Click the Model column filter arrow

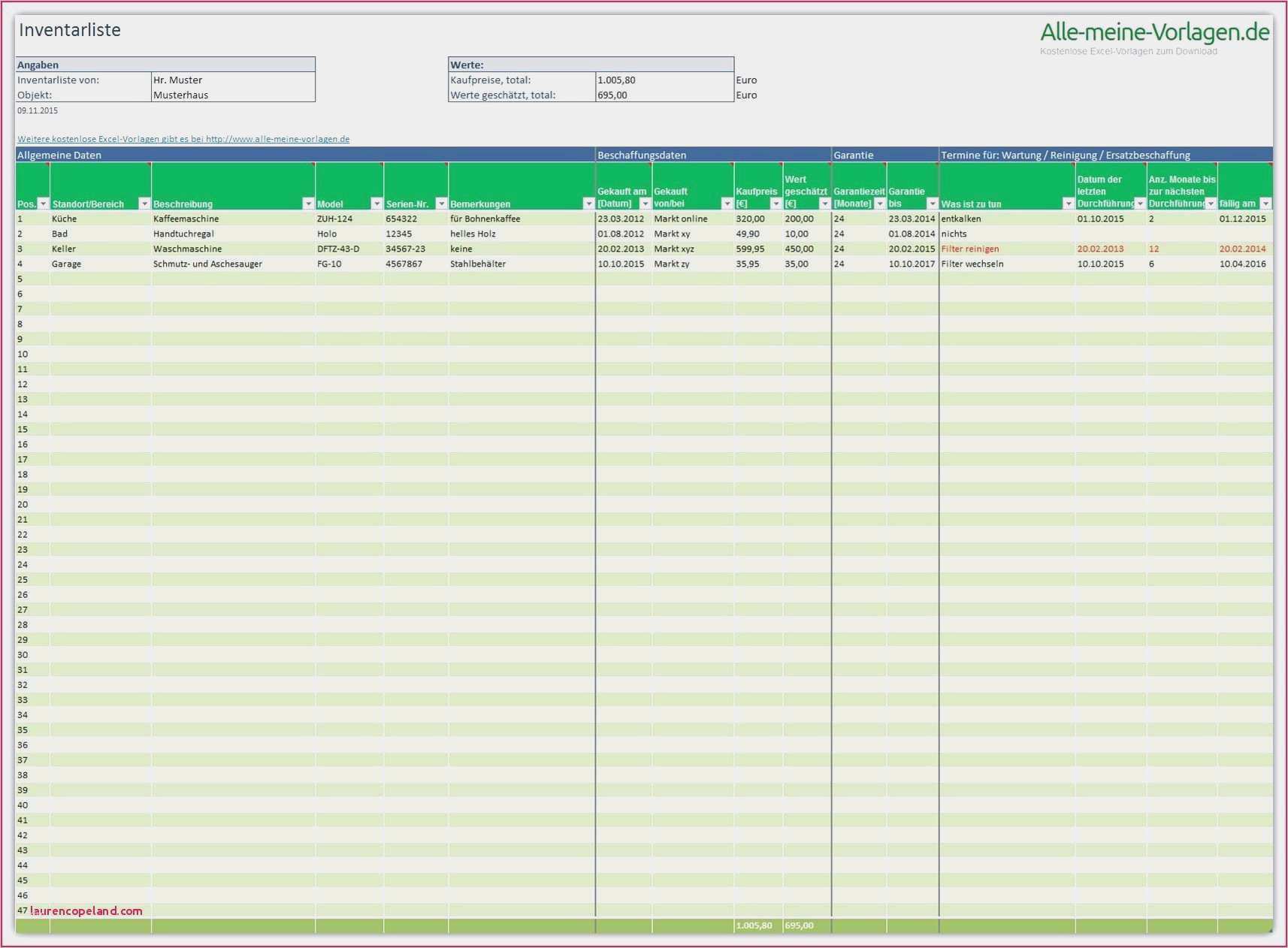pos(376,204)
